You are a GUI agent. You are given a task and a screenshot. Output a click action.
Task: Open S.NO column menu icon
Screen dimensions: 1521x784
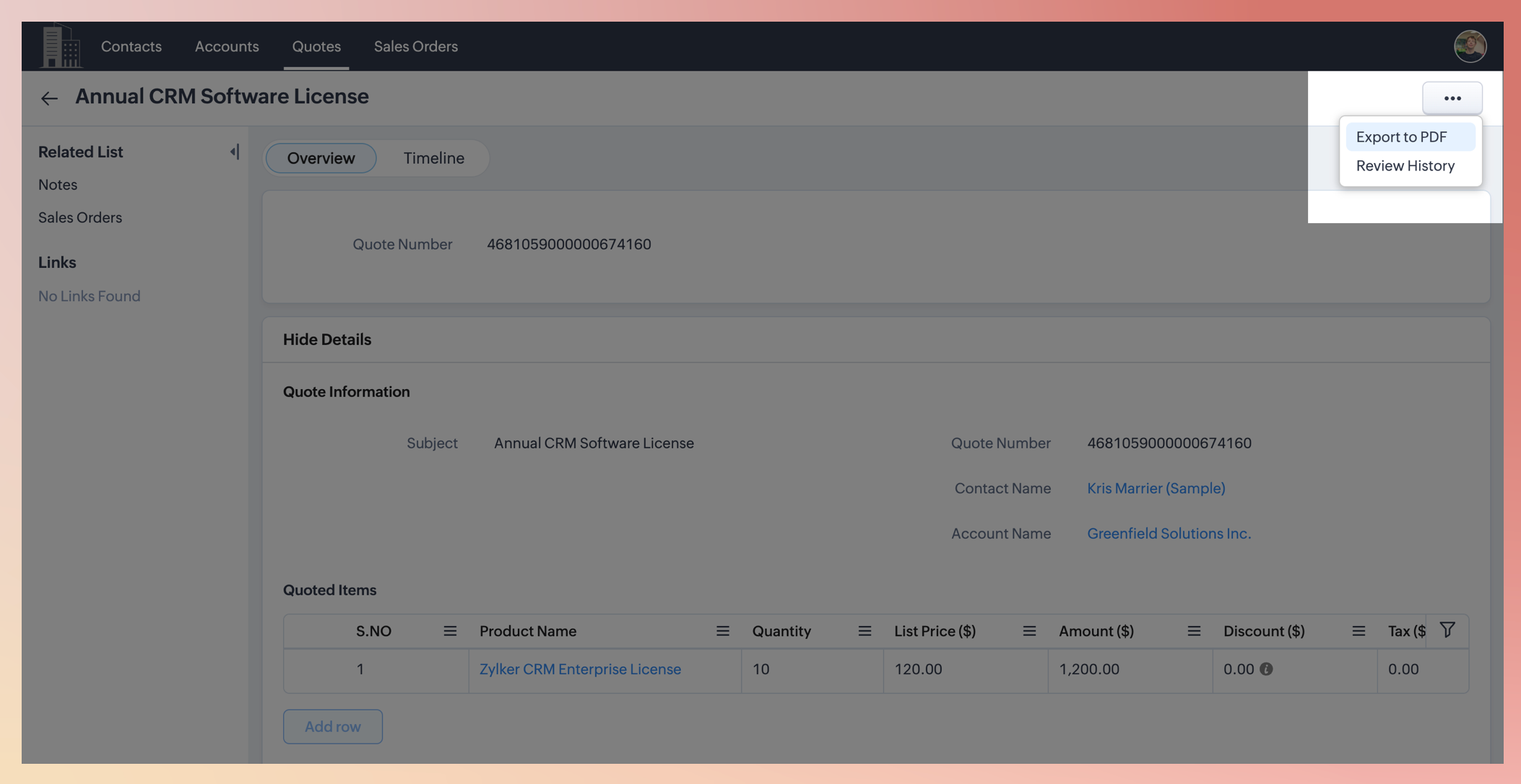450,631
